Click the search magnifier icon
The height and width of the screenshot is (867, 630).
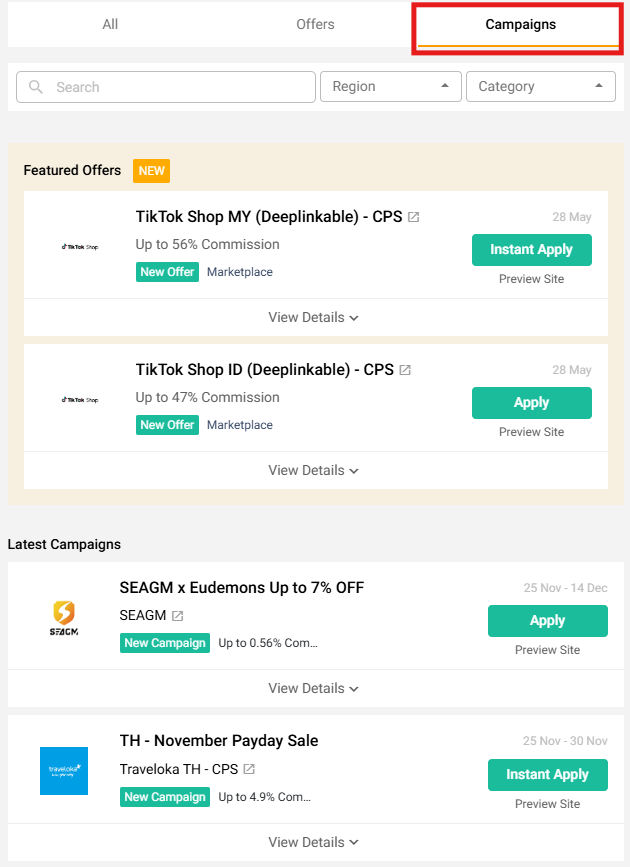tap(36, 87)
